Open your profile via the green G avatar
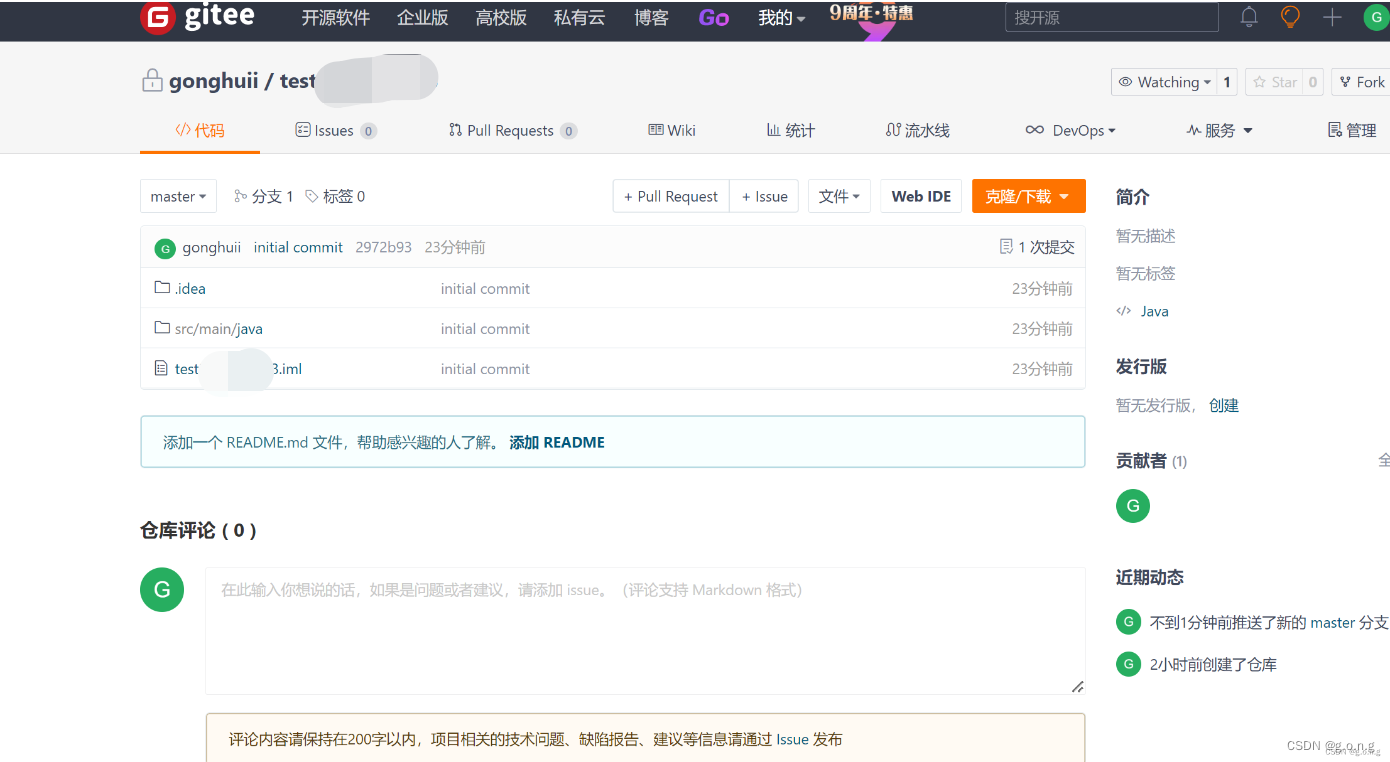The width and height of the screenshot is (1390, 762). [x=1374, y=17]
